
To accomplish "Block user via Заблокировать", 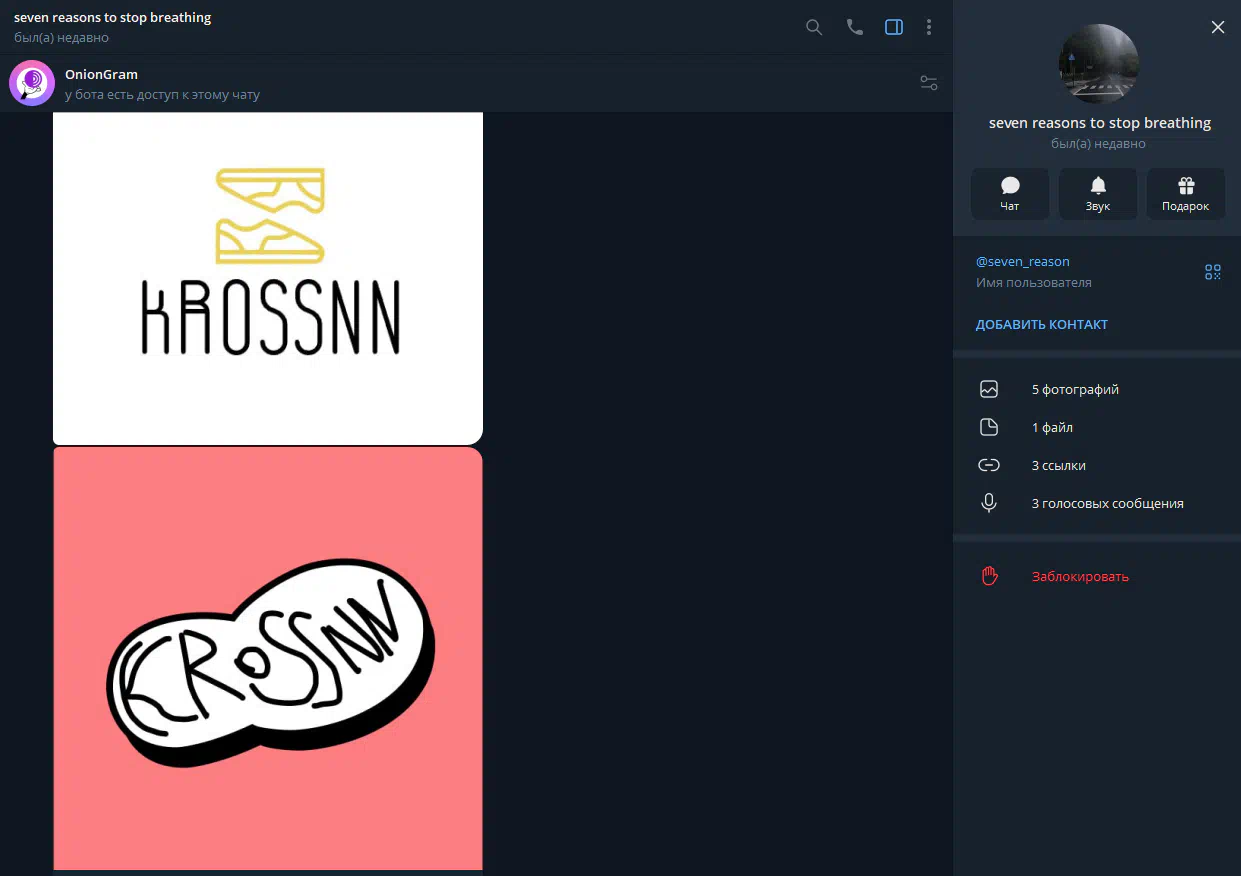I will click(1080, 577).
